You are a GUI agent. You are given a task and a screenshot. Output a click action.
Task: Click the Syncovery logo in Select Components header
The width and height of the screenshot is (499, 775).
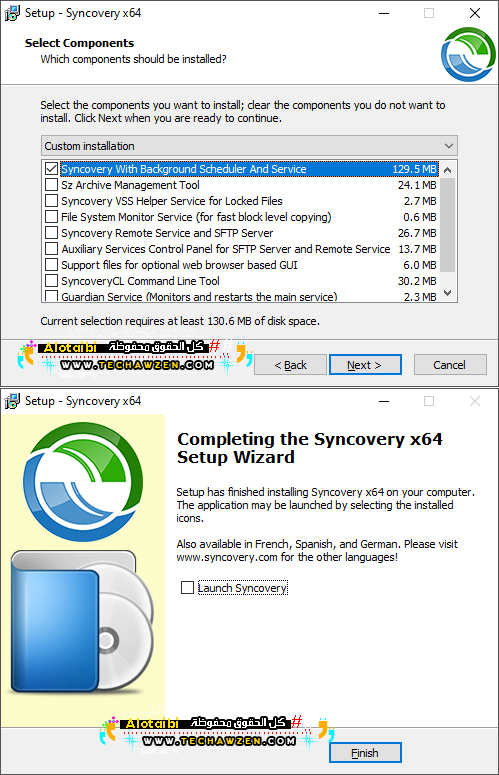468,55
